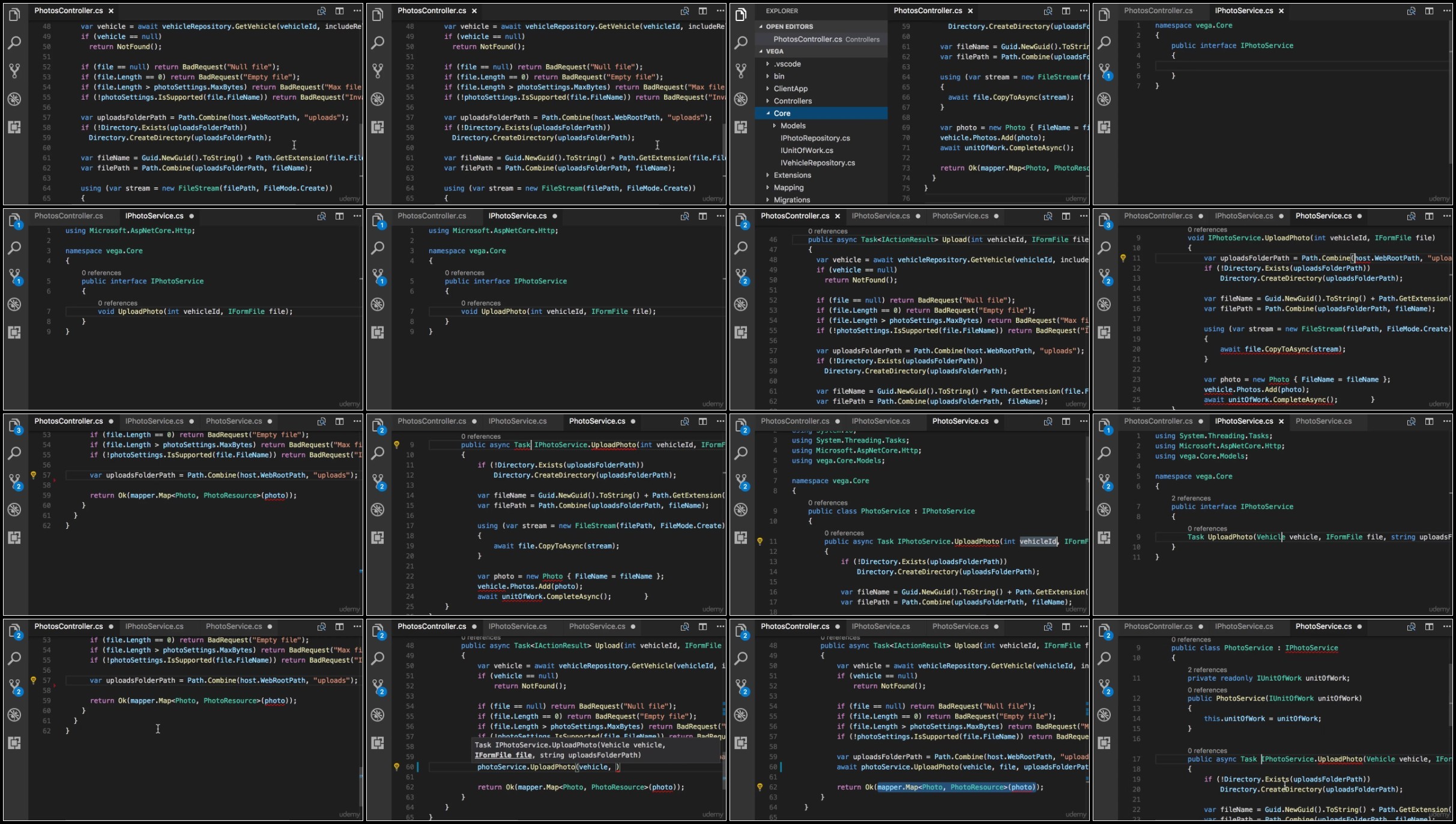
Task: Click lightbulb beside photoService.UploadPhoto(vehicle, ) line 60
Action: [396, 766]
